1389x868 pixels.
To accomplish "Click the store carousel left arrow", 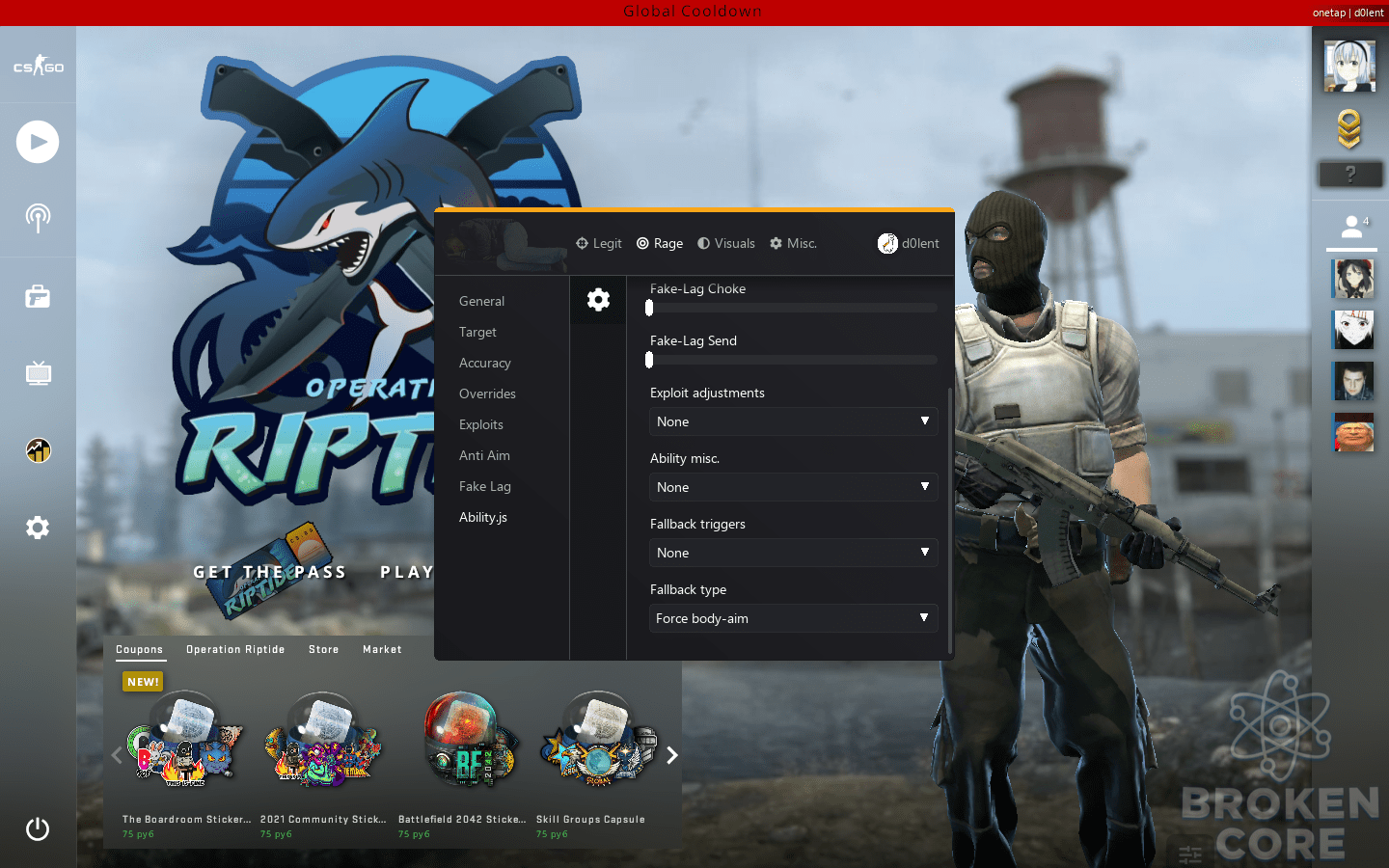I will click(117, 755).
